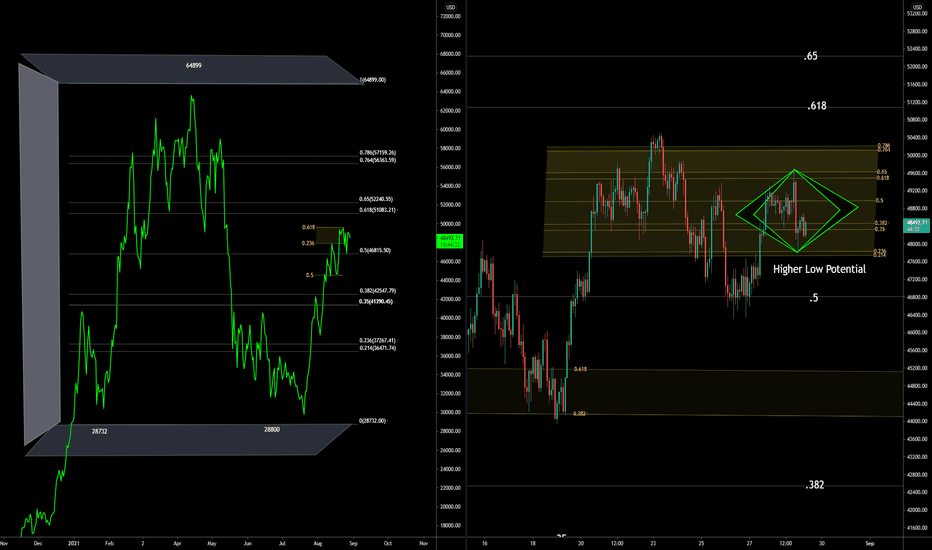Click the 16 date label in right chart

(485, 543)
